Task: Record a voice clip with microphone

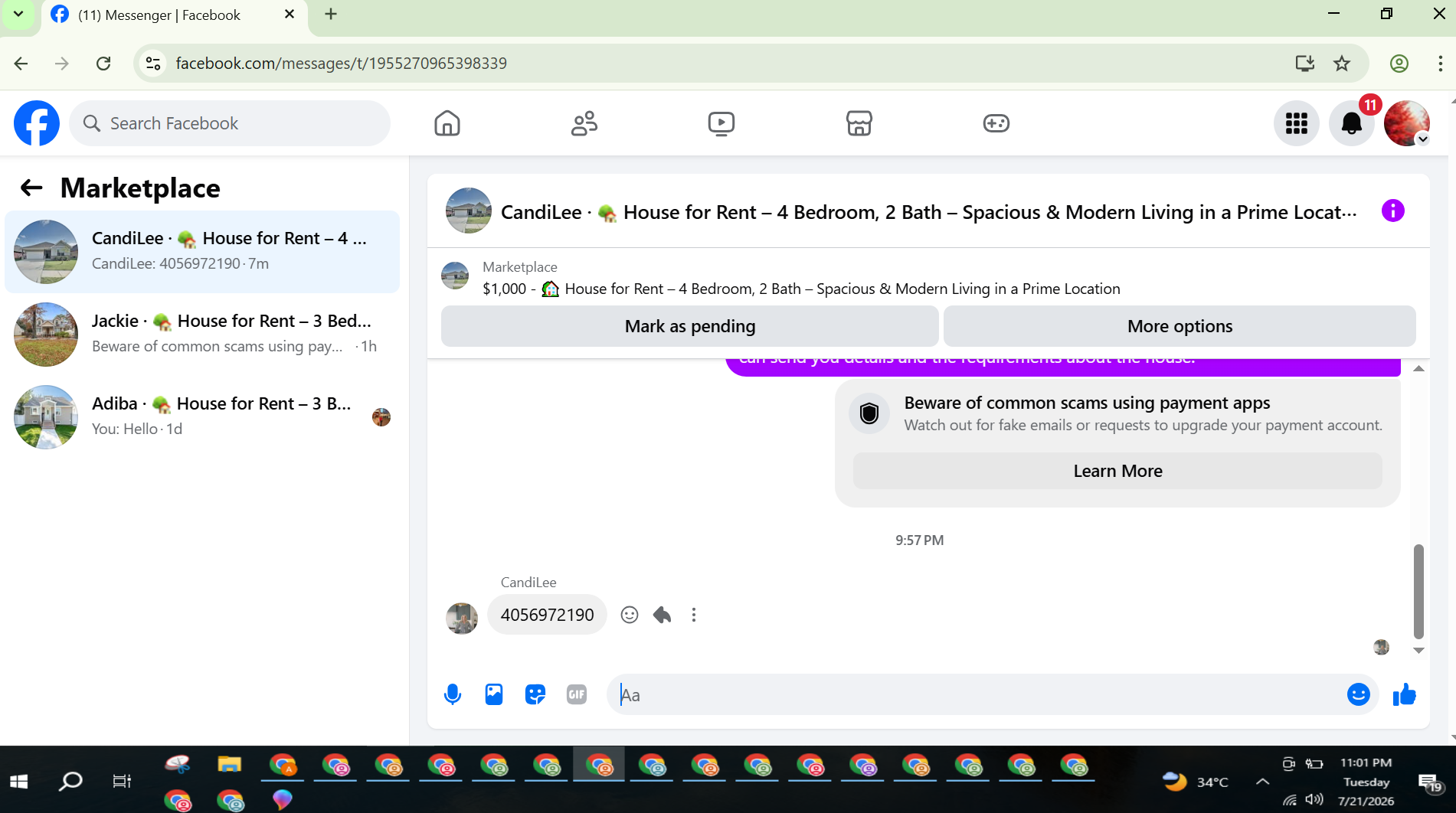Action: (x=453, y=694)
